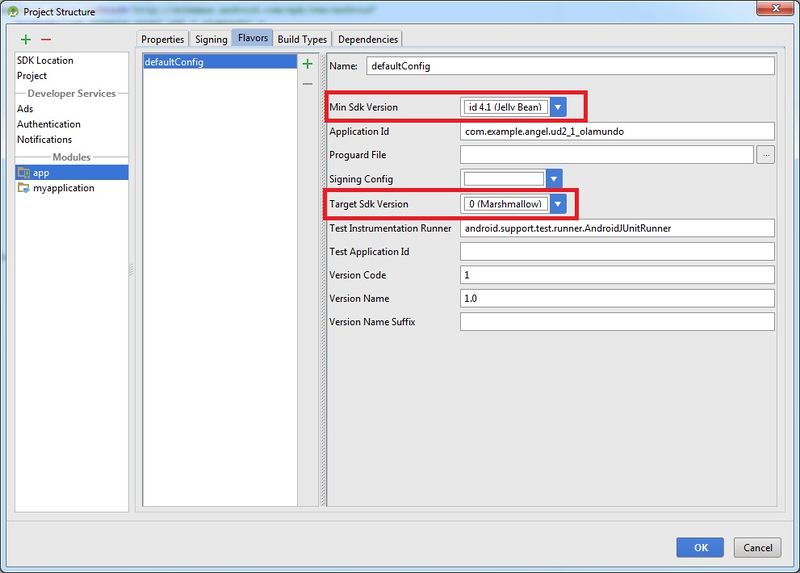Image resolution: width=800 pixels, height=573 pixels.
Task: Open the Build Types tab
Action: click(x=302, y=39)
